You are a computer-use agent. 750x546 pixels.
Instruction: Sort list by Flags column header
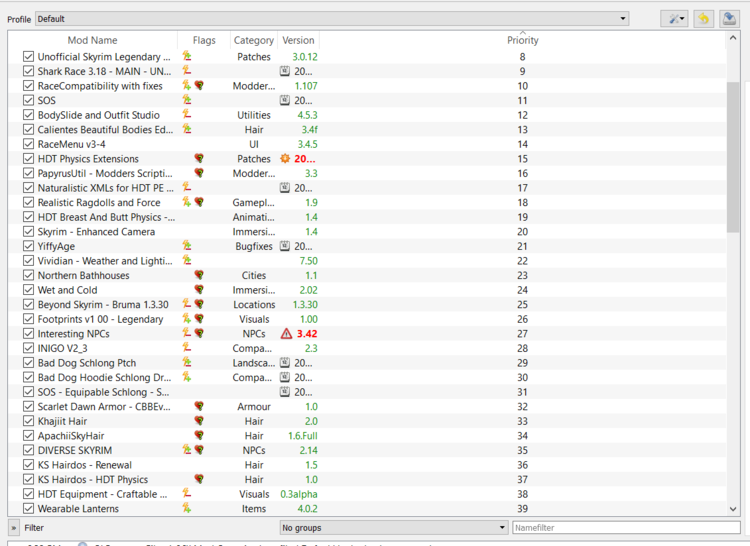click(x=204, y=40)
